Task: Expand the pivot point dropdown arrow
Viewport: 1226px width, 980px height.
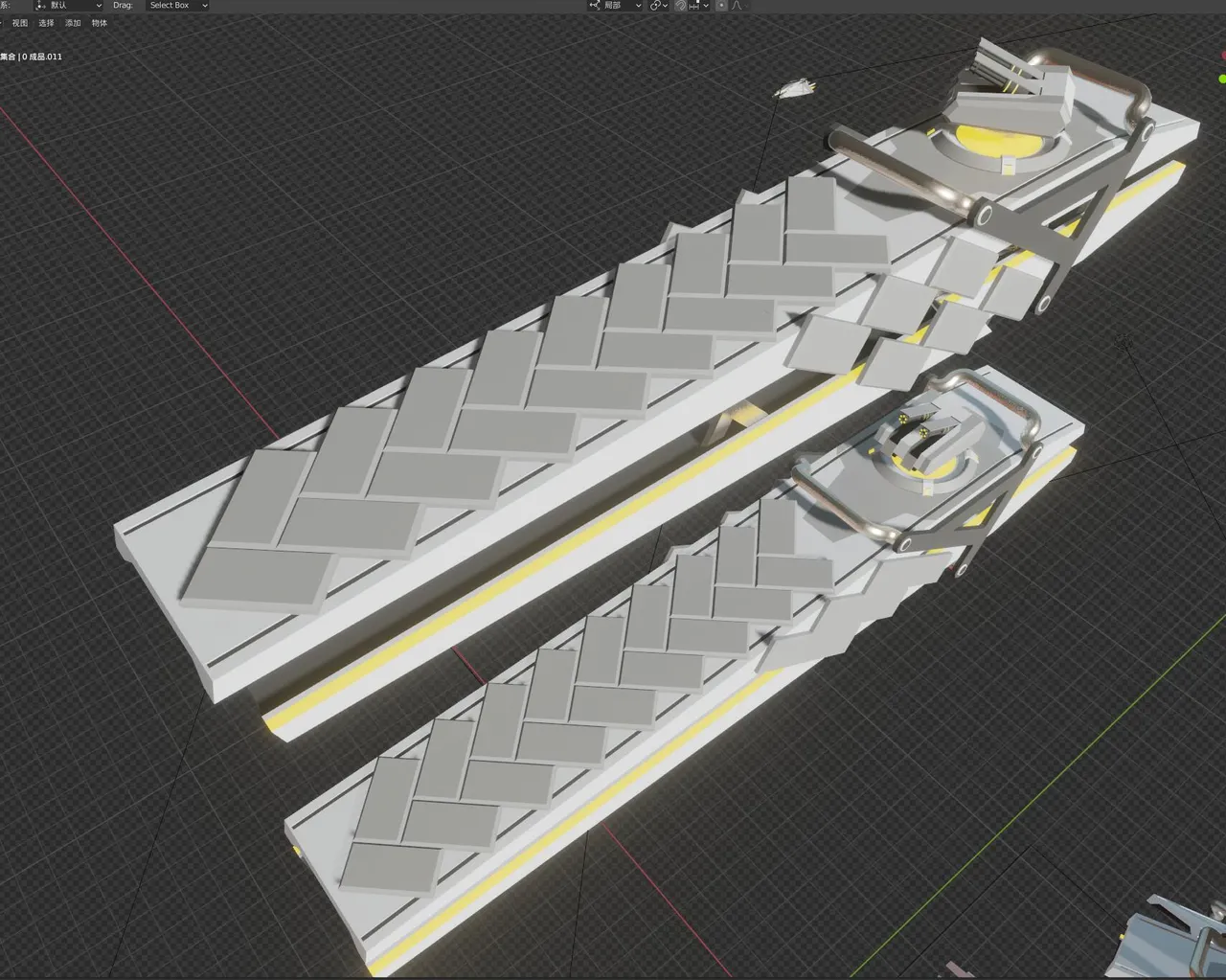Action: tap(666, 6)
